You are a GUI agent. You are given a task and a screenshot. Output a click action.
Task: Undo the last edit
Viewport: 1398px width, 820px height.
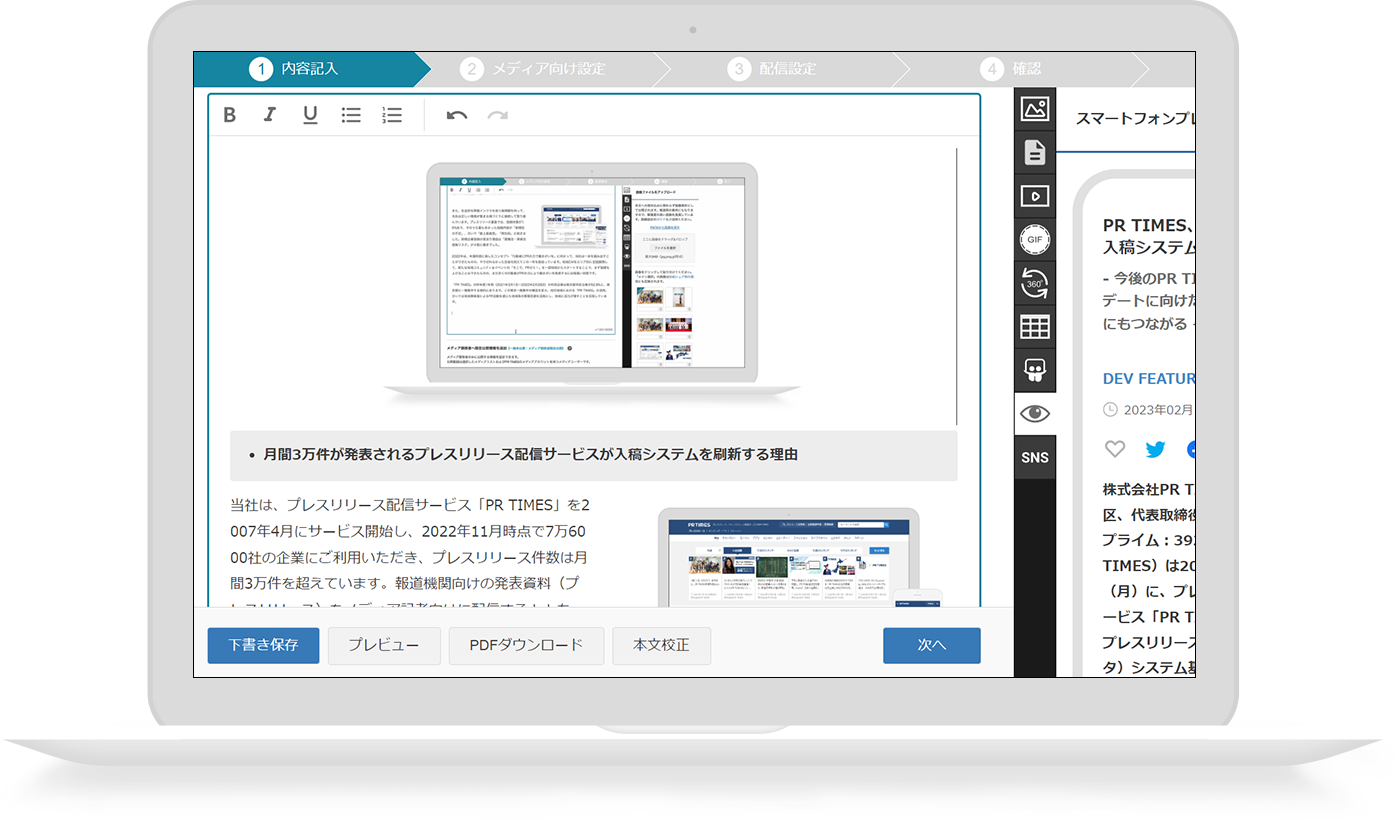pyautogui.click(x=457, y=115)
